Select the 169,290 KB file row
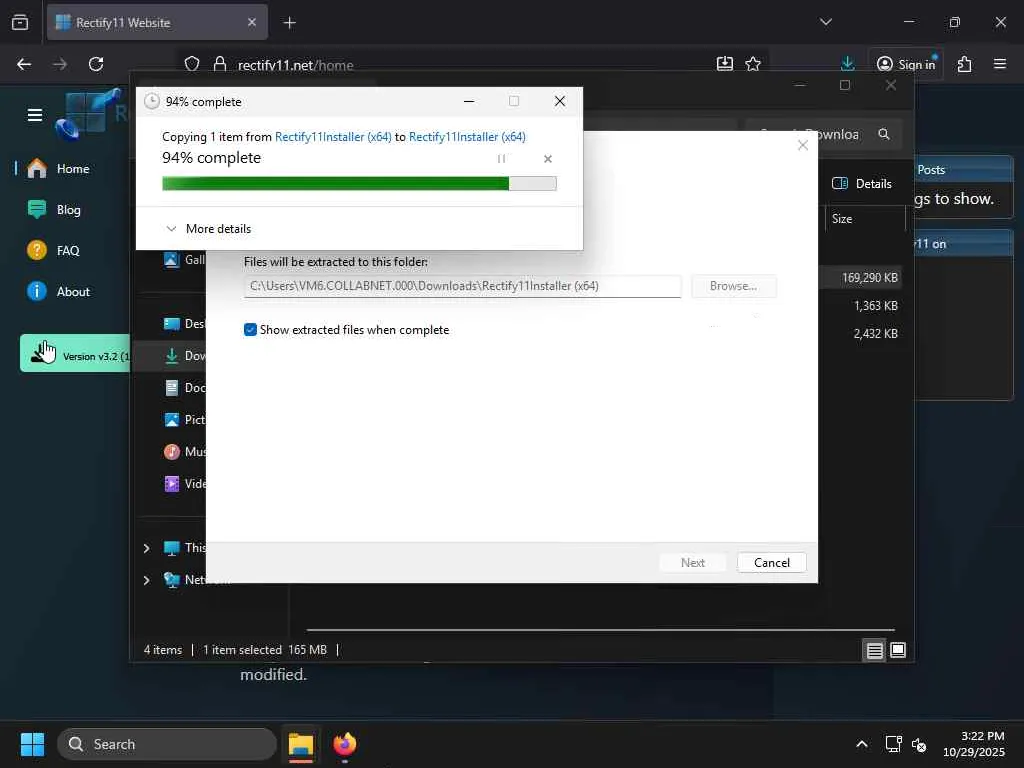Screen dimensions: 1024x768 870,278
